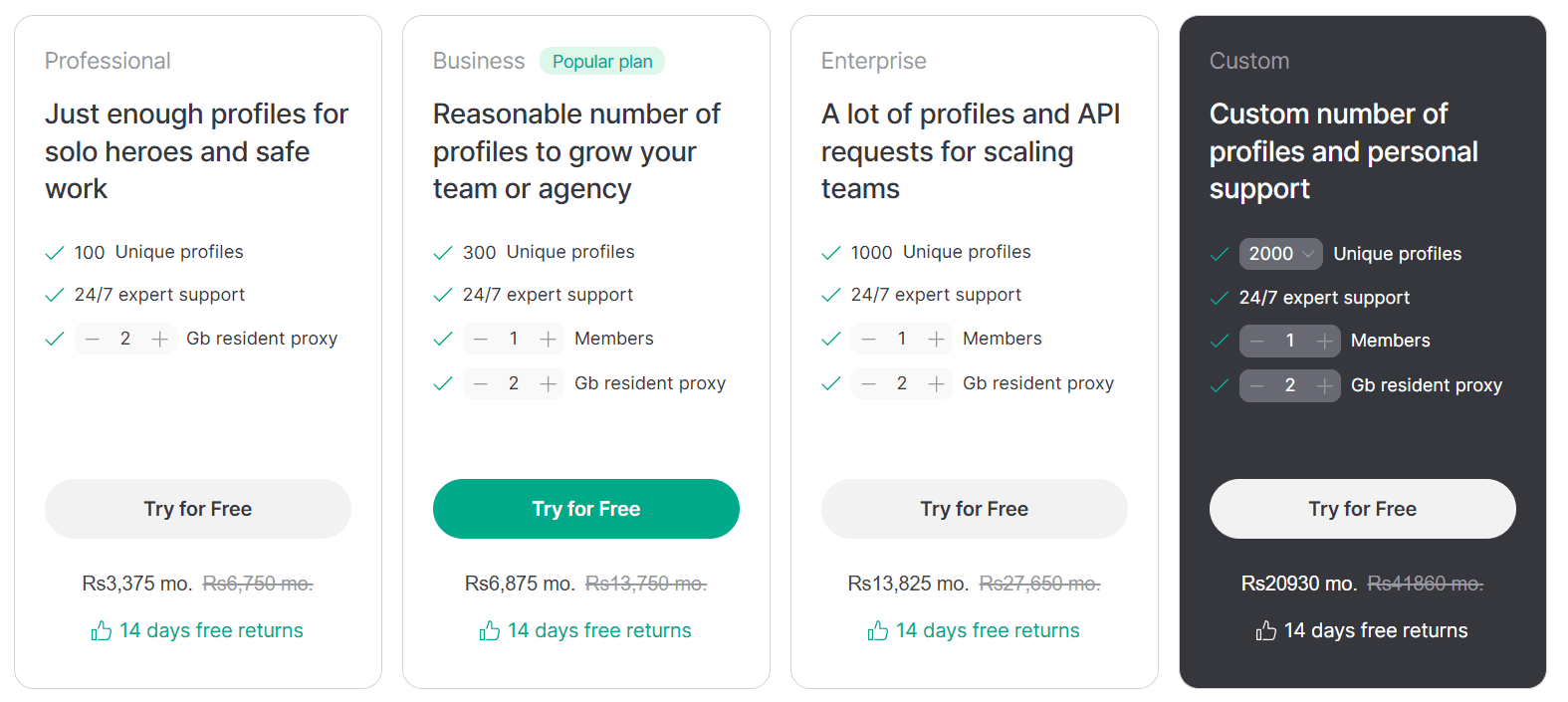Click checkmark beside 24/7 expert support on Business

pyautogui.click(x=443, y=295)
